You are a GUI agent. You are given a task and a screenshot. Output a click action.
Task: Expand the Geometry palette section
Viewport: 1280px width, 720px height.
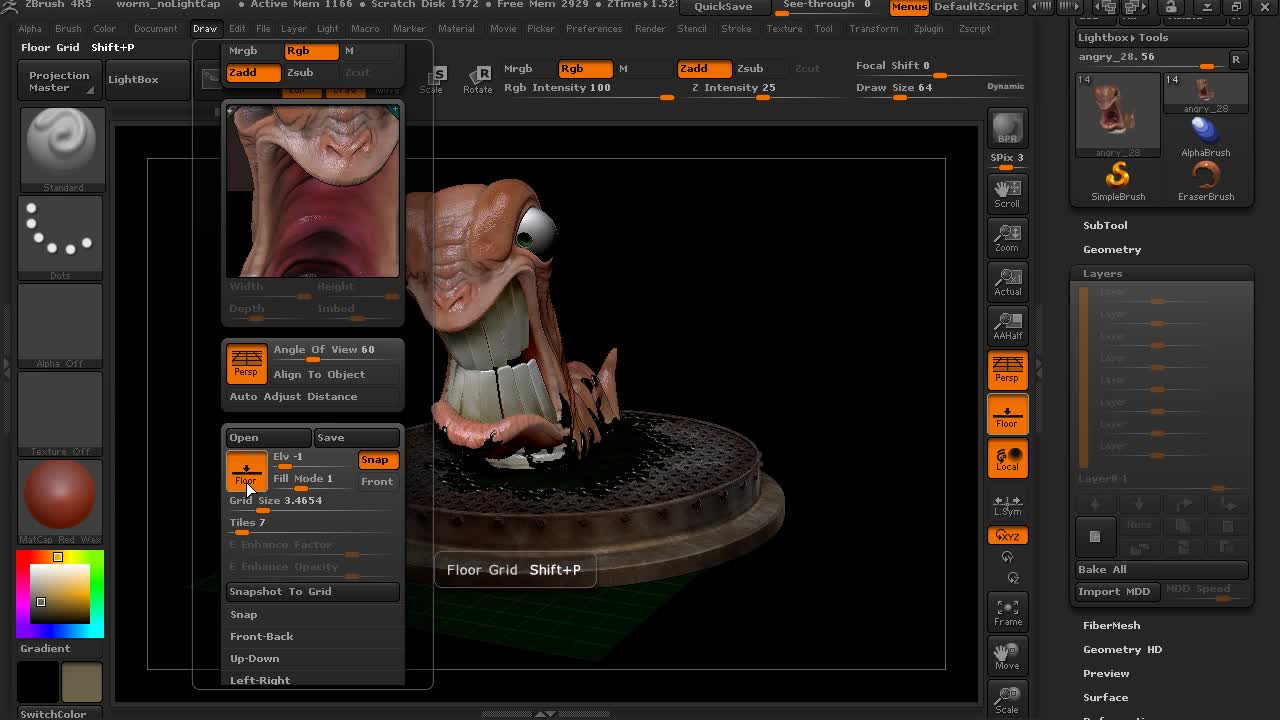1111,249
